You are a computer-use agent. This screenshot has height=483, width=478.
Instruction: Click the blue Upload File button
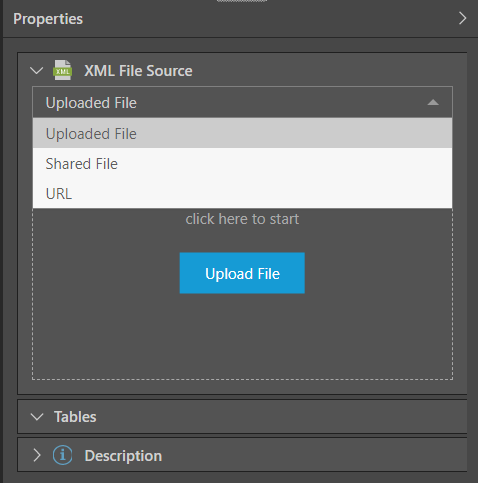pos(242,273)
